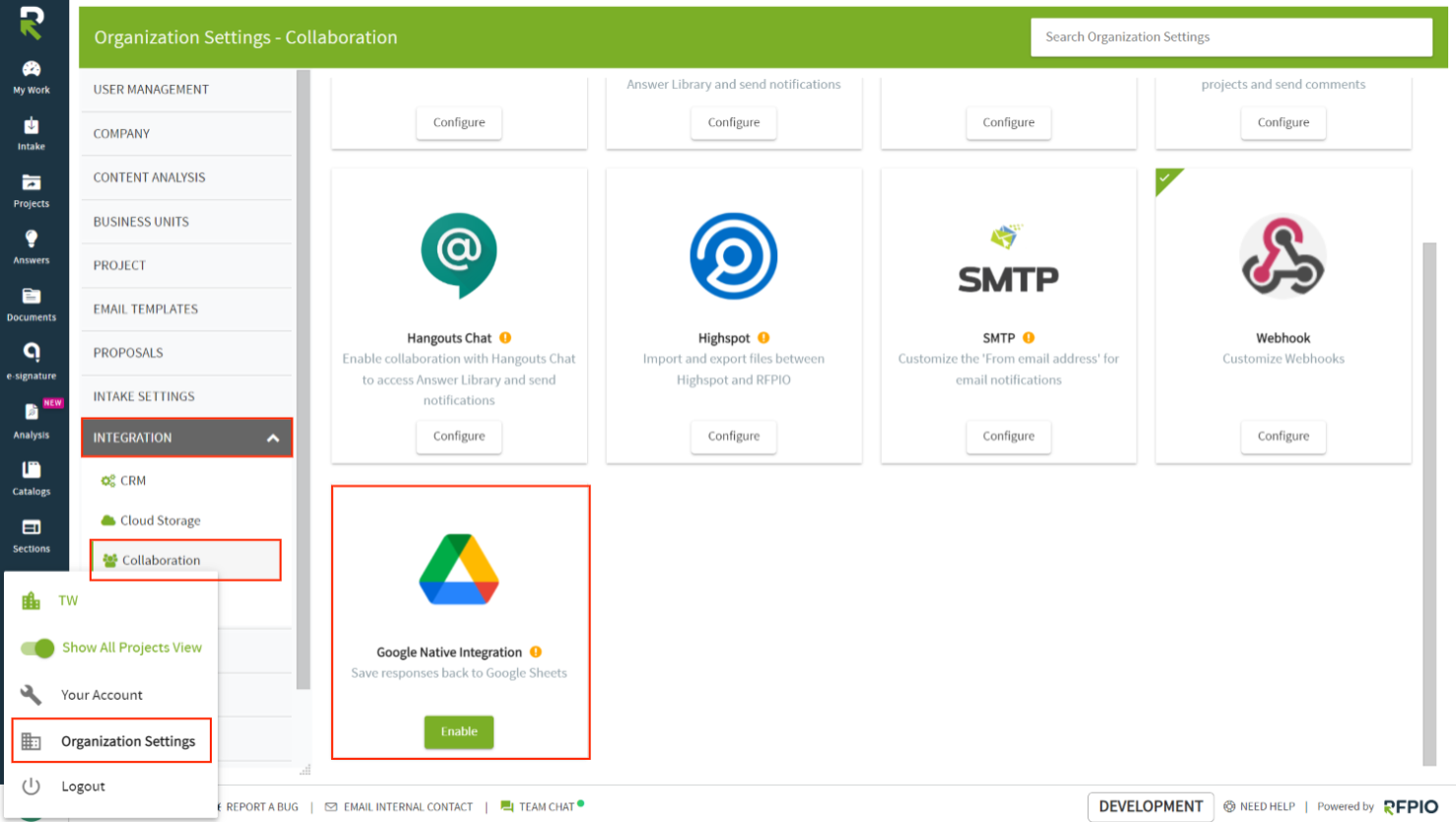The image size is (1456, 822).
Task: Open the Intake section icon
Action: point(32,126)
